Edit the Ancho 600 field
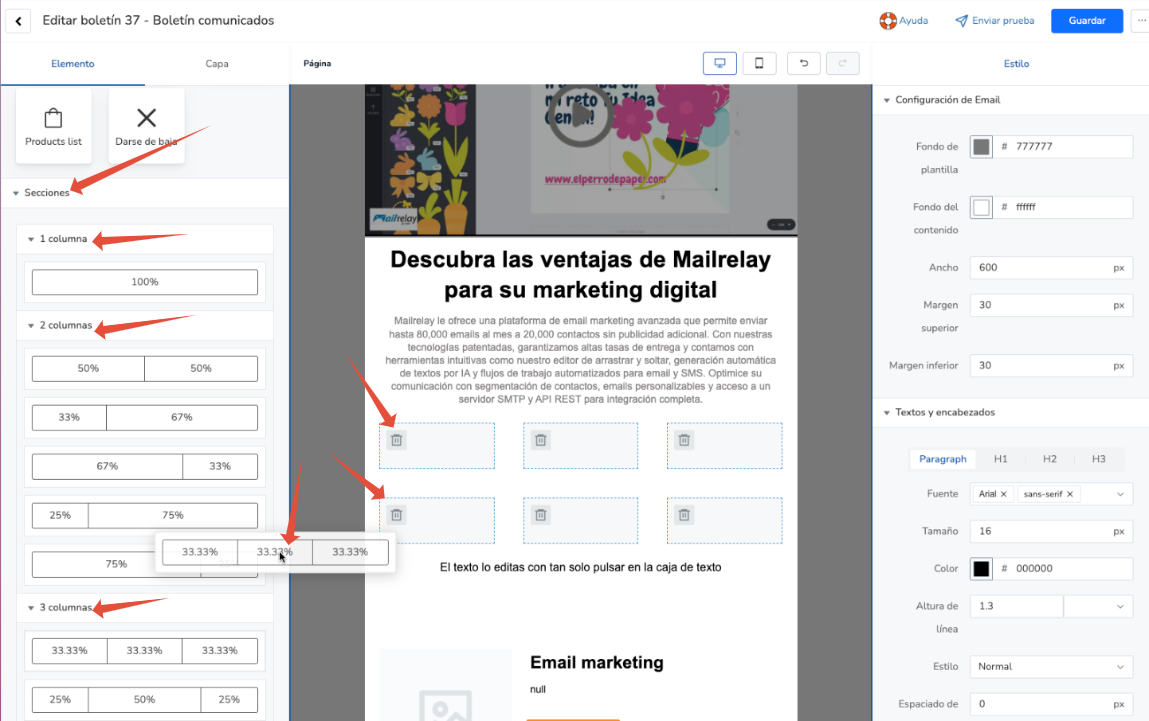 click(x=1051, y=267)
